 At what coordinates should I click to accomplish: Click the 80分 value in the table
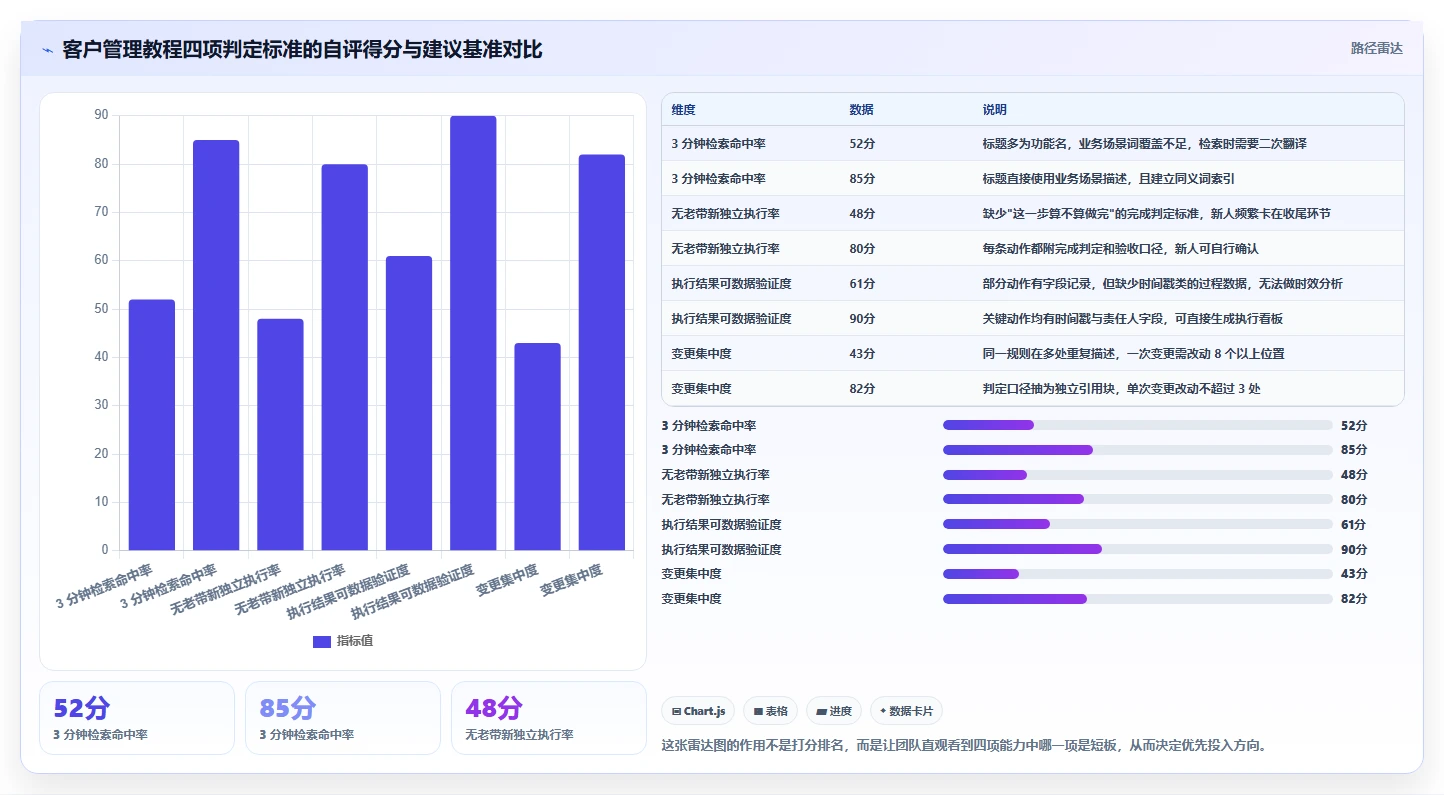862,249
